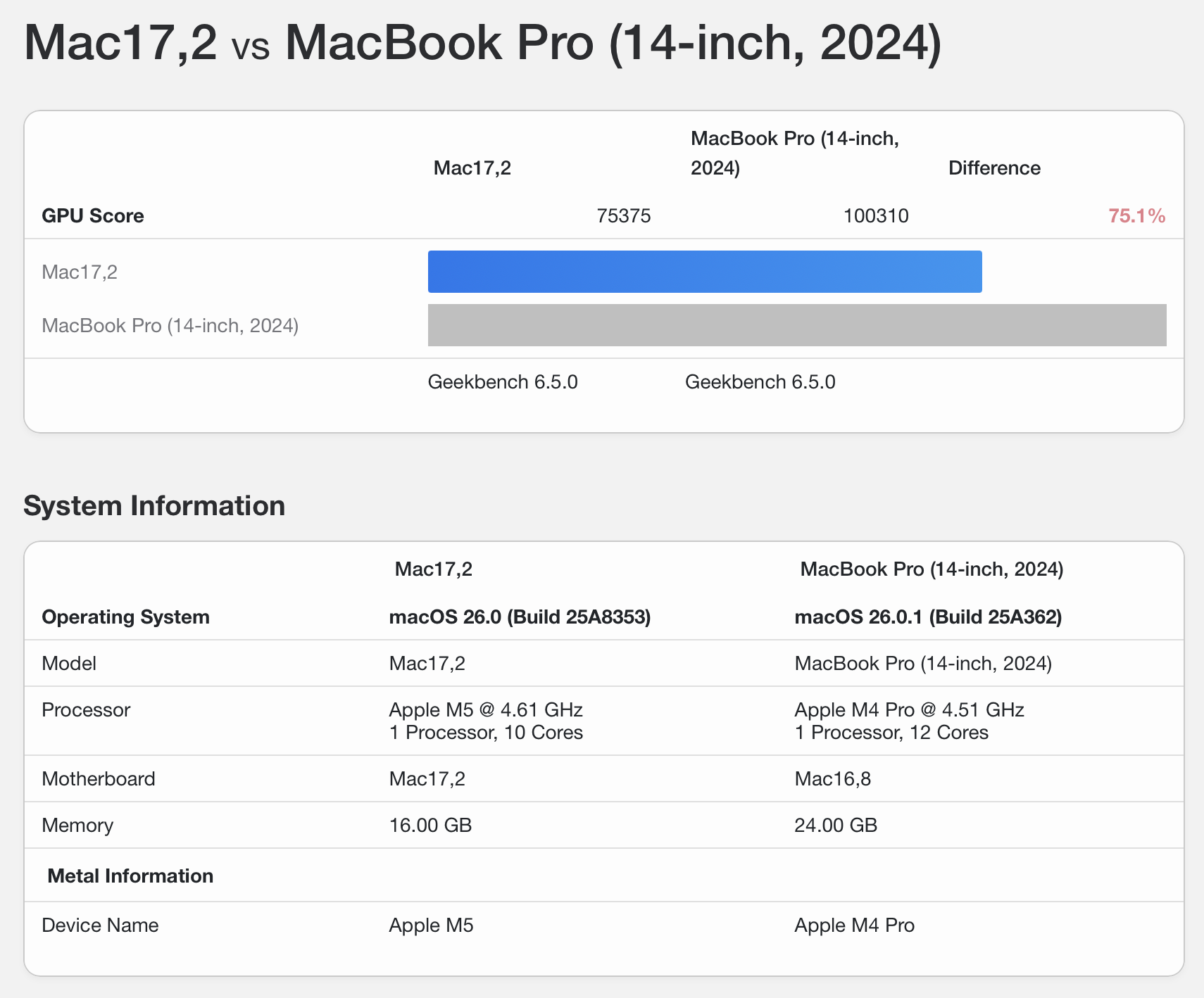The height and width of the screenshot is (998, 1204).
Task: Click the blue Mac17,2 score bar
Action: pos(704,272)
